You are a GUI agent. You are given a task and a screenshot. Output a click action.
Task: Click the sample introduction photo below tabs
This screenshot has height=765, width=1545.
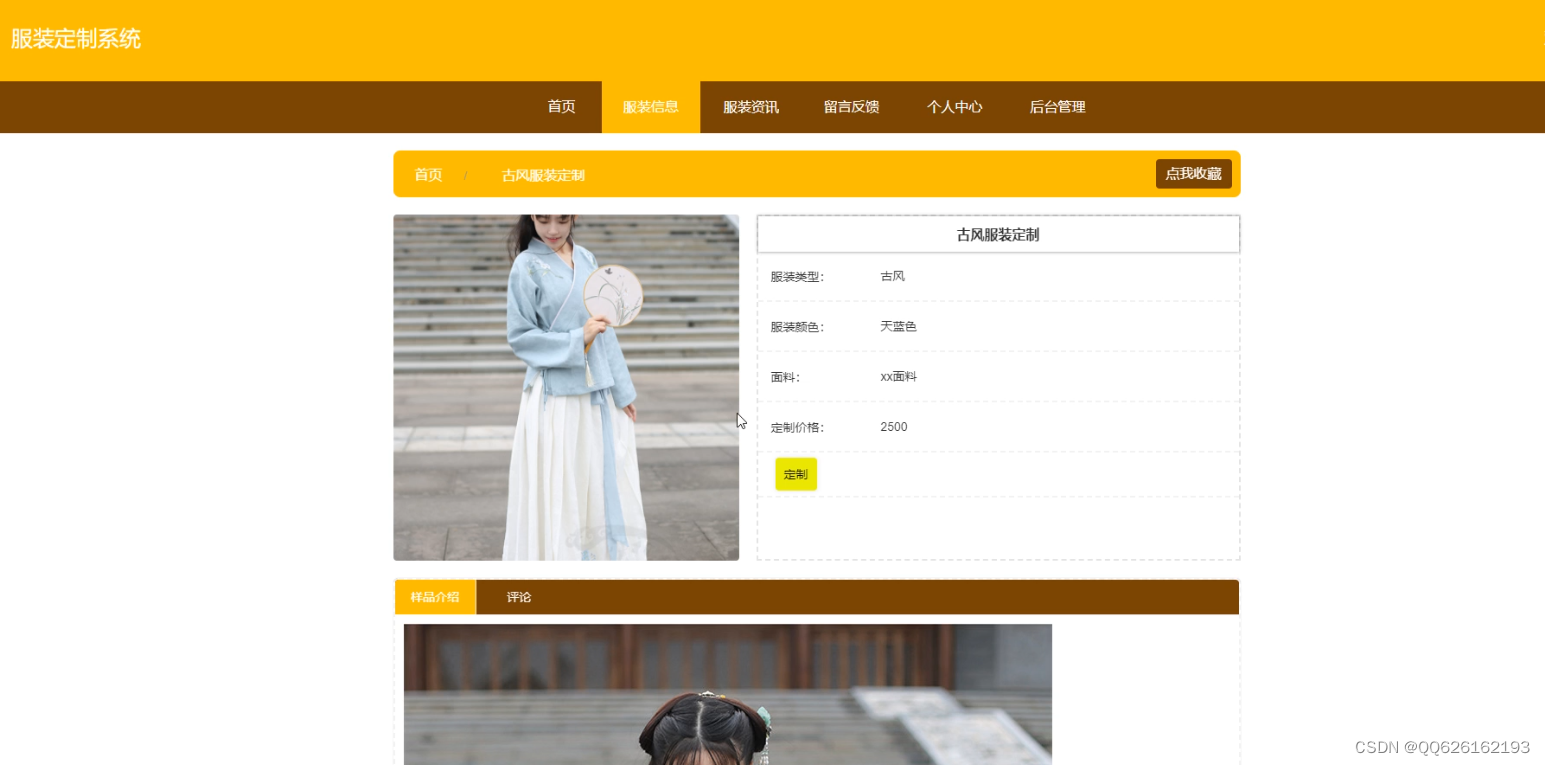click(728, 694)
